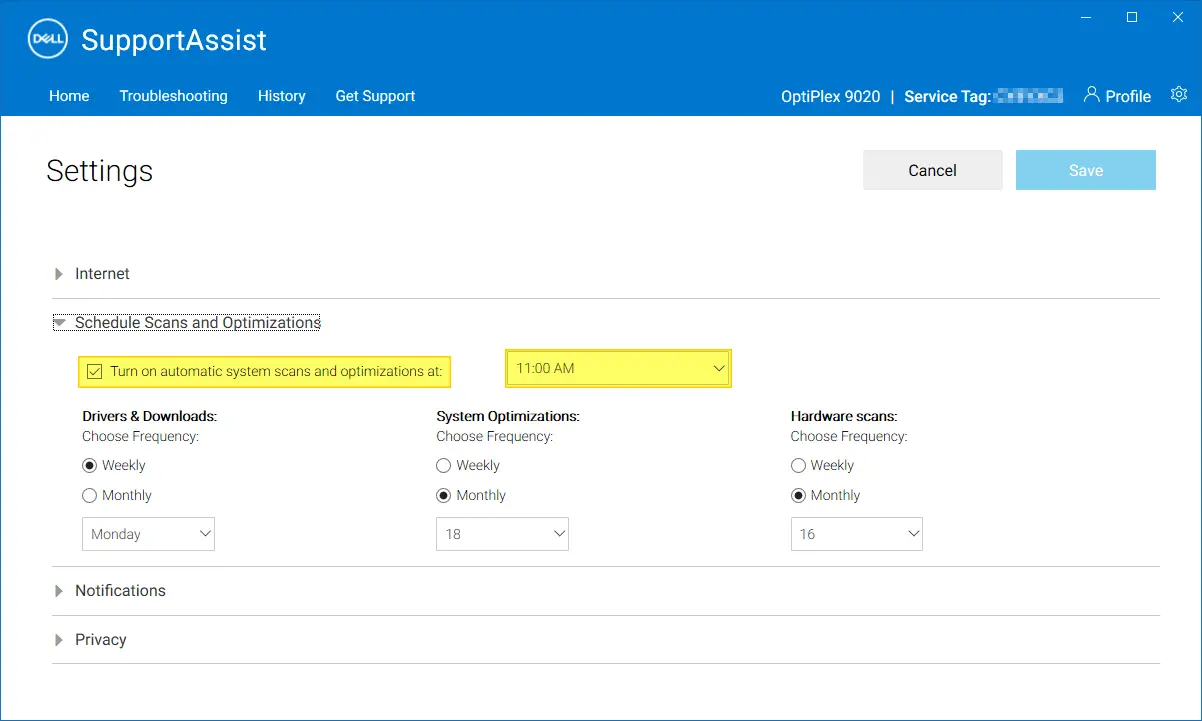Open the Profile link

pos(1128,96)
